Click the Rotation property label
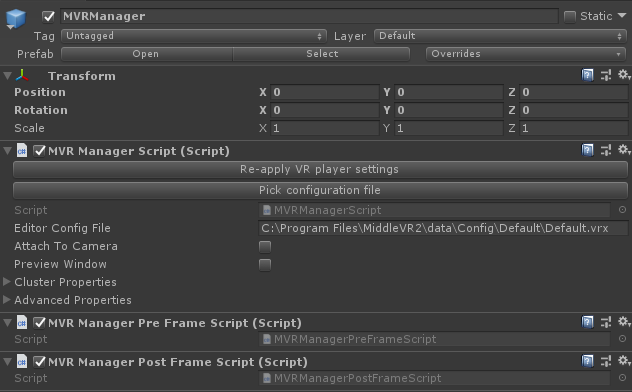632x392 pixels. (41, 110)
